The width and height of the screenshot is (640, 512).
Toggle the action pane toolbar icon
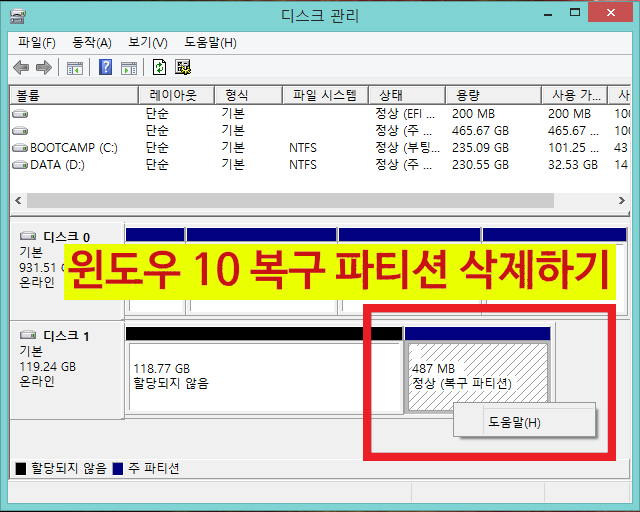129,68
